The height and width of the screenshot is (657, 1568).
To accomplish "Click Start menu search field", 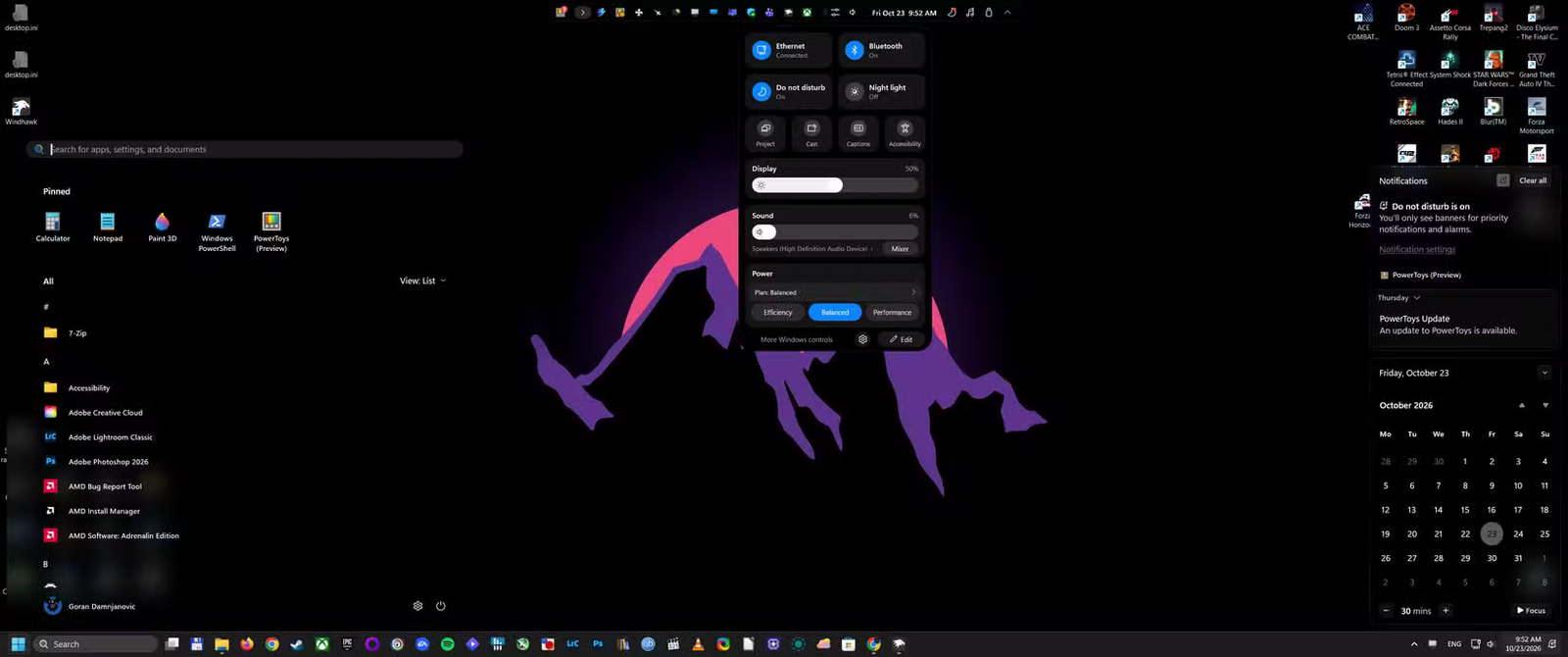I will point(245,149).
